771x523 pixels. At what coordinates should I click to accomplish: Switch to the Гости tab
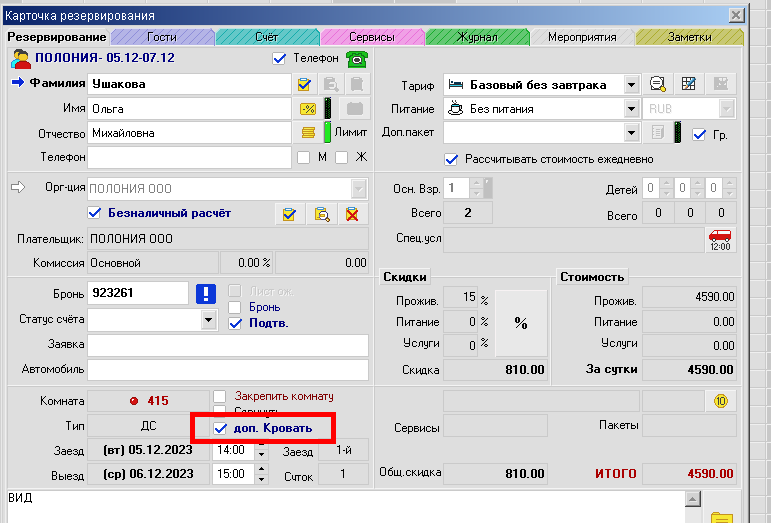tap(161, 37)
